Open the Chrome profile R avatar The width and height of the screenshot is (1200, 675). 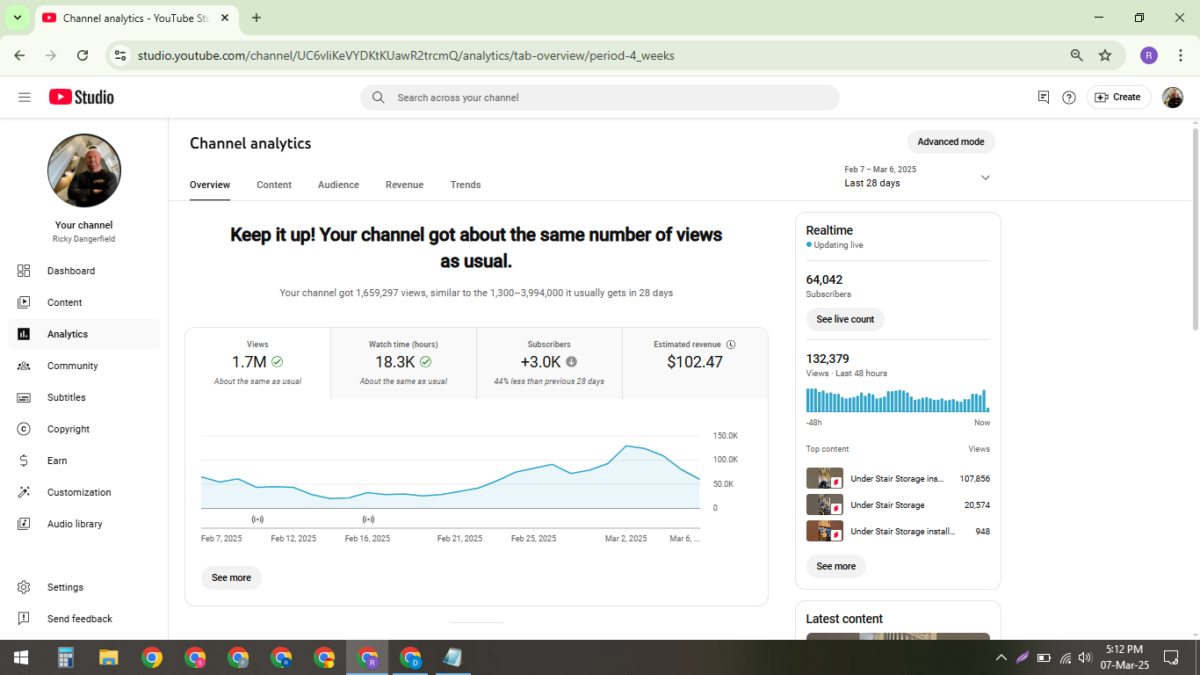pyautogui.click(x=1149, y=55)
